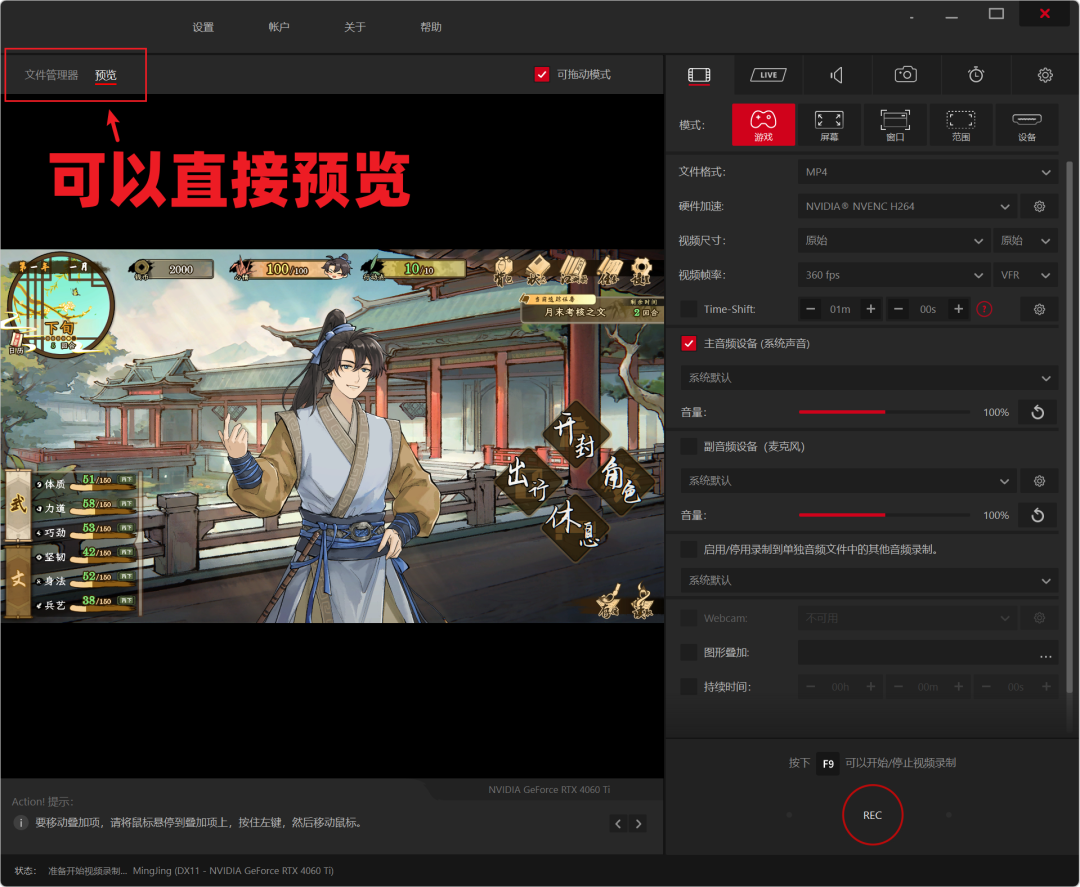
Task: Open the secondary 原始 size dropdown
Action: [1026, 240]
